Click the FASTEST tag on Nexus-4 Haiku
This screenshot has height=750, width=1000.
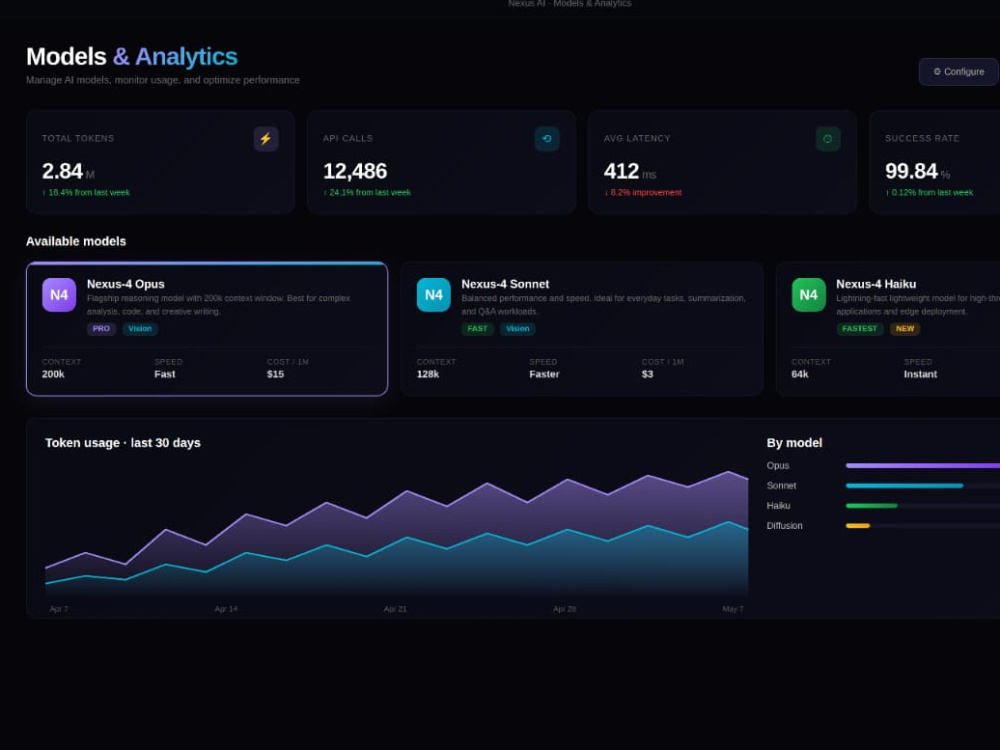coord(859,328)
